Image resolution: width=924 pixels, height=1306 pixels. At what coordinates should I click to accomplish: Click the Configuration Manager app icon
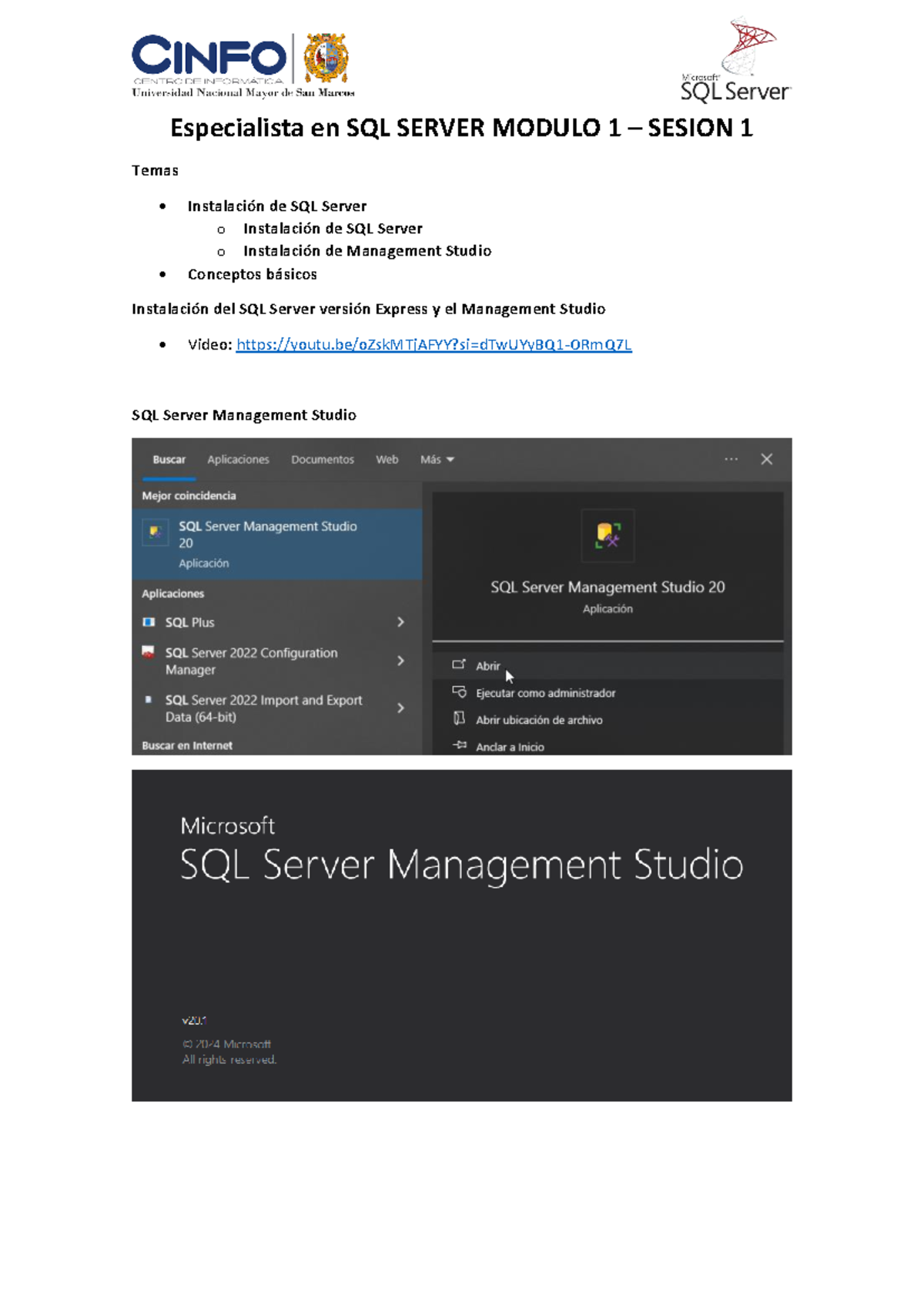pyautogui.click(x=148, y=652)
